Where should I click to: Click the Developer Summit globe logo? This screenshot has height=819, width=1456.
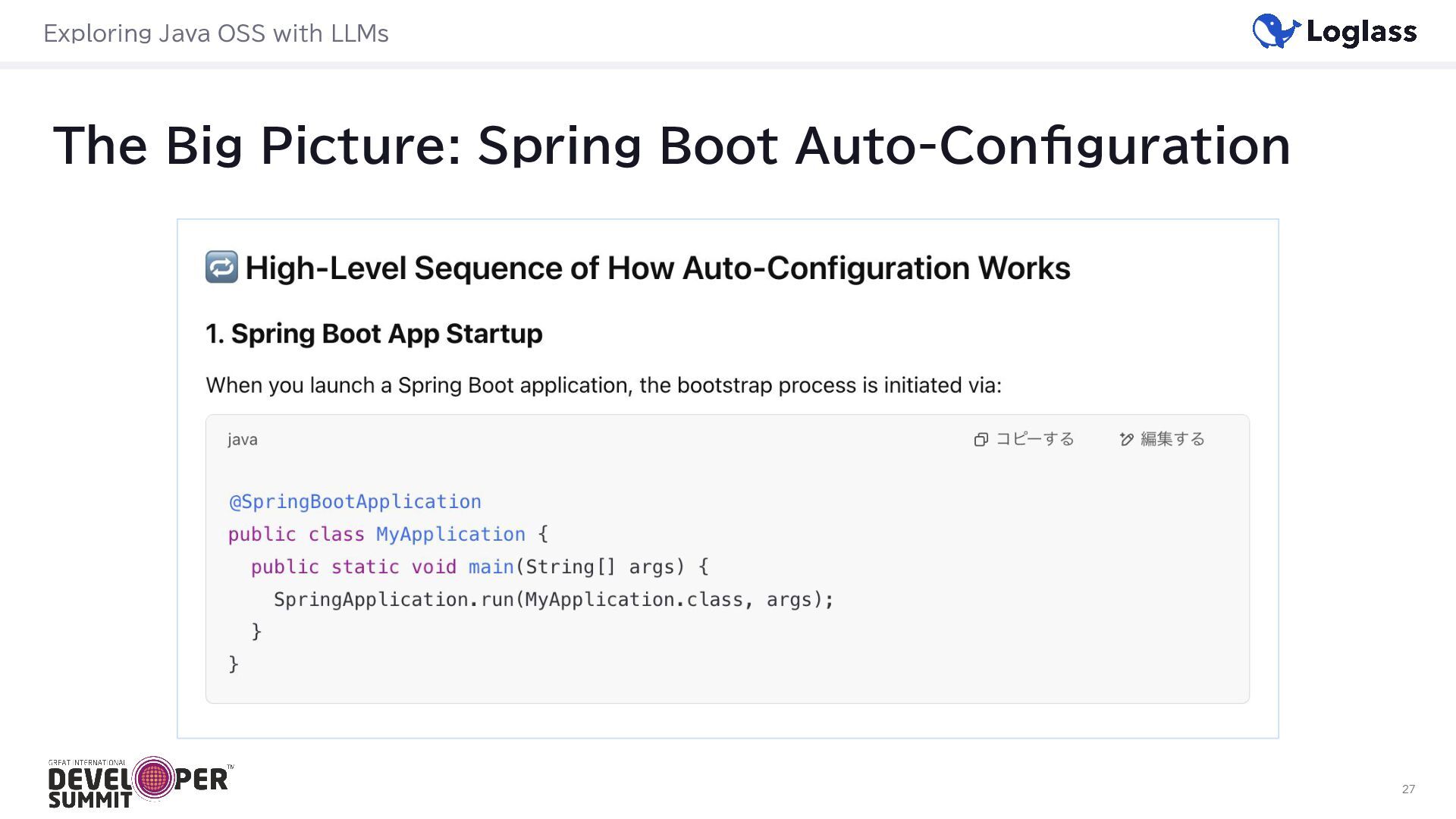point(154,778)
